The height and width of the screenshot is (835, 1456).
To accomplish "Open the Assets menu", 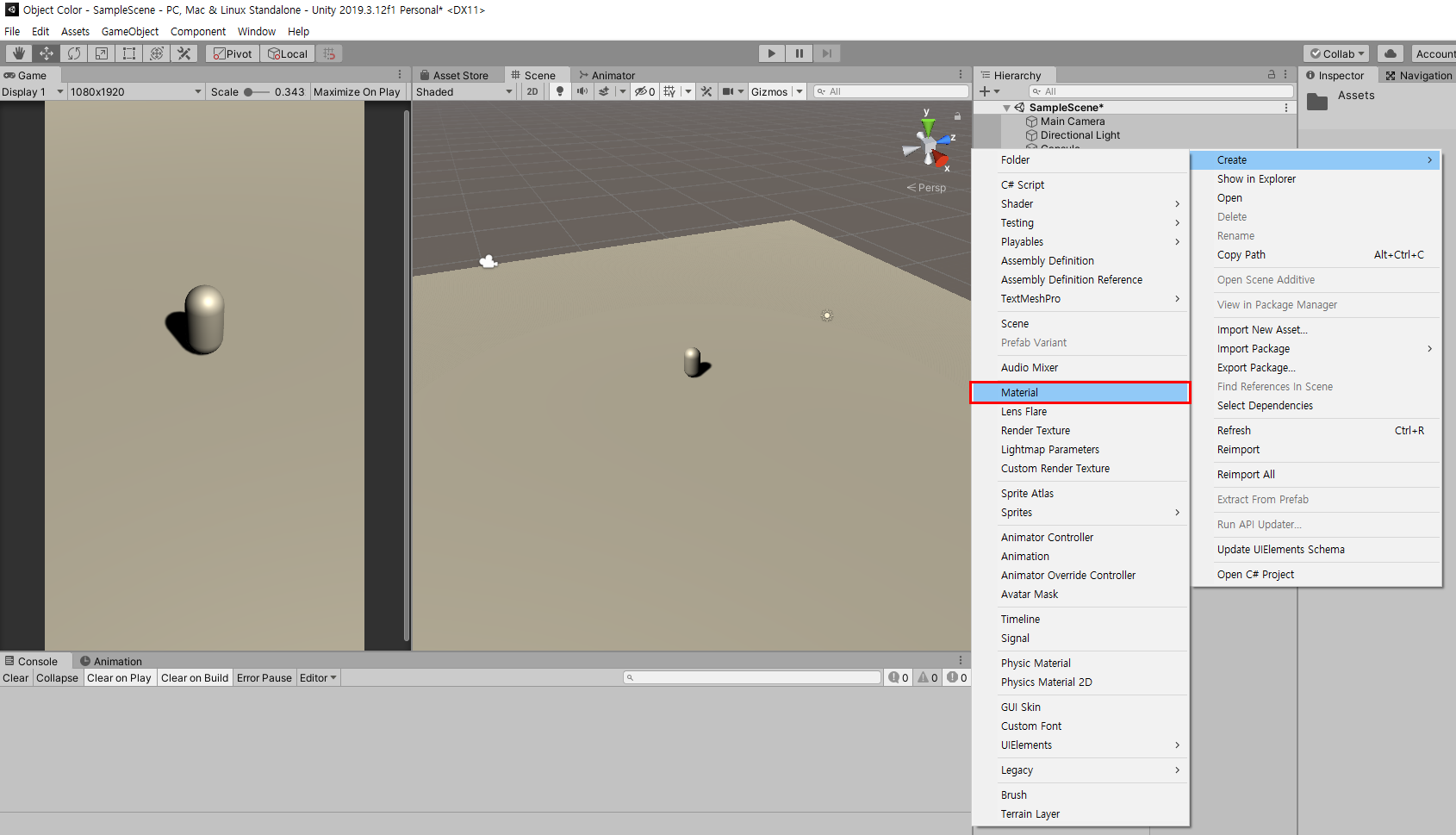I will 75,31.
